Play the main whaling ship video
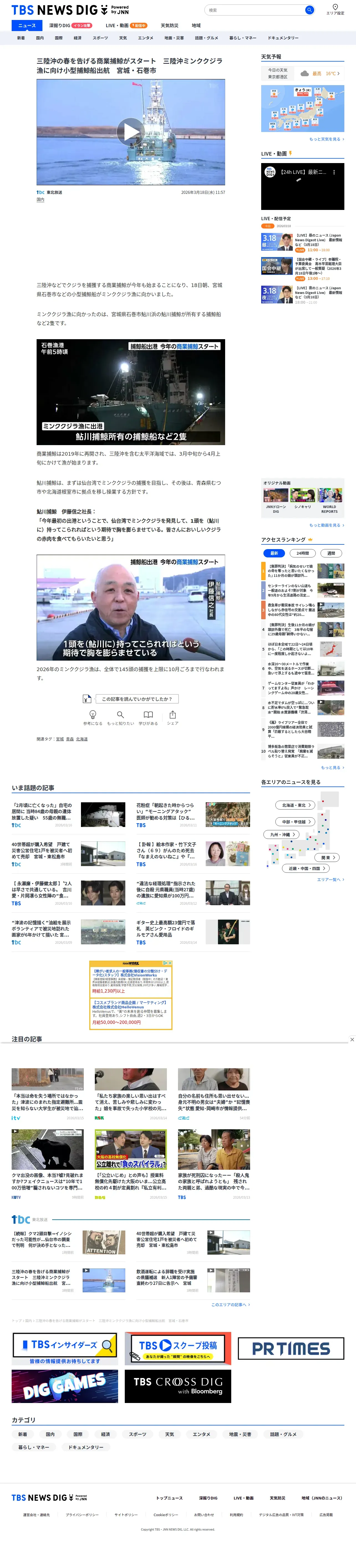 (x=131, y=131)
